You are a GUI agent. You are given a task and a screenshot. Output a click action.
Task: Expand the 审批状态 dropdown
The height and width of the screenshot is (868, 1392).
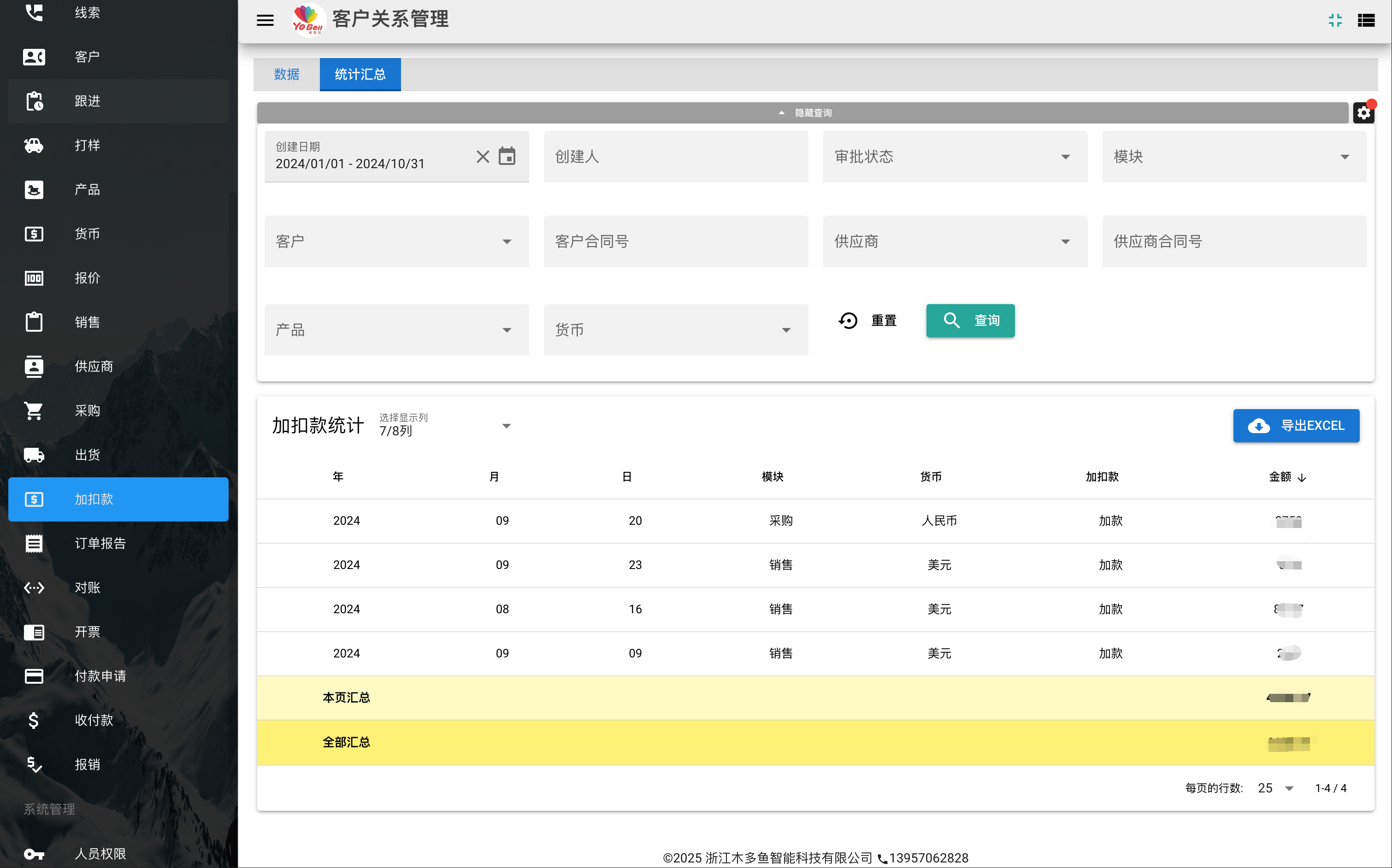point(955,157)
